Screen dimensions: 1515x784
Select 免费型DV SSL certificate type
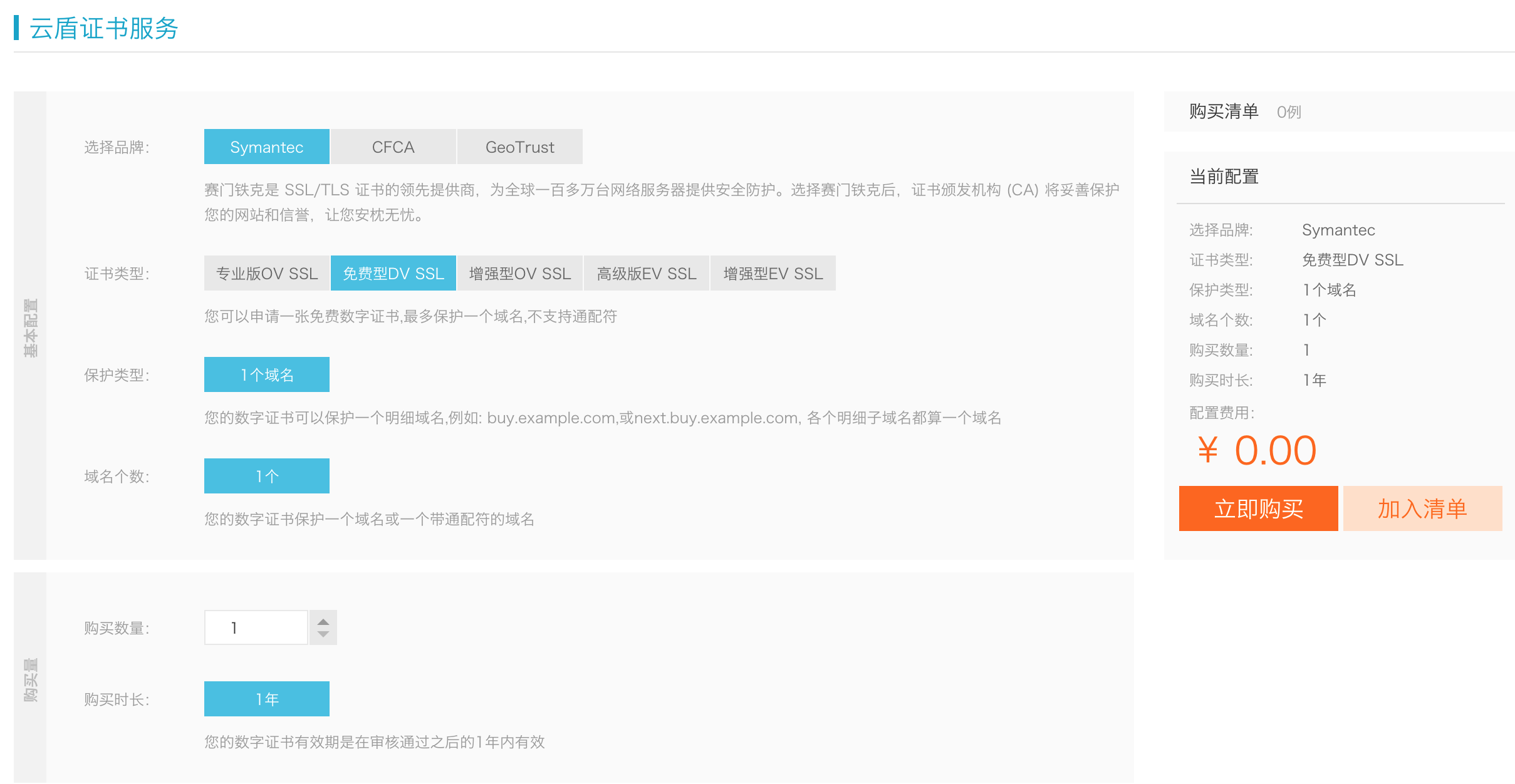[x=393, y=273]
